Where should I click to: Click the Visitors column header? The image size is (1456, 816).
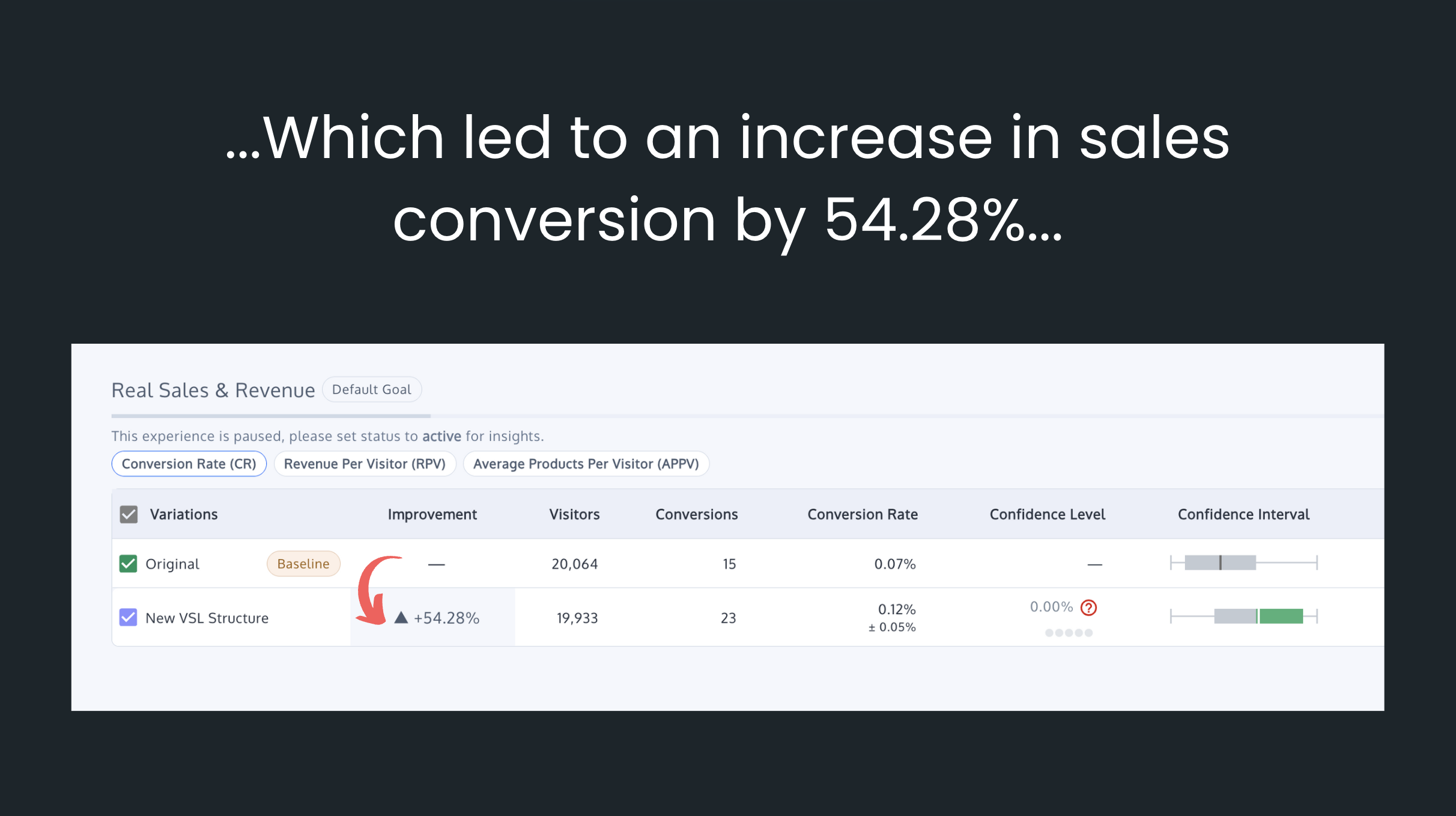pos(574,514)
